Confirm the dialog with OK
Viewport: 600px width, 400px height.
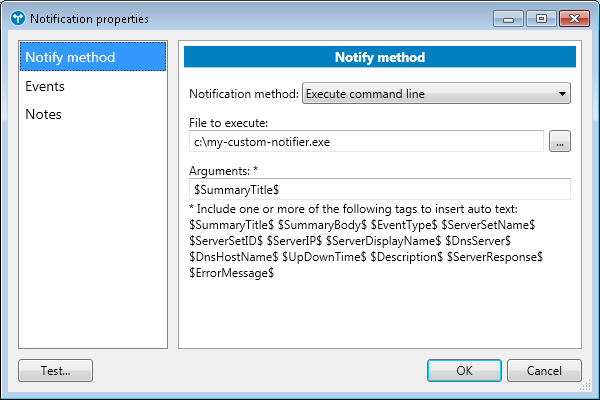(464, 370)
